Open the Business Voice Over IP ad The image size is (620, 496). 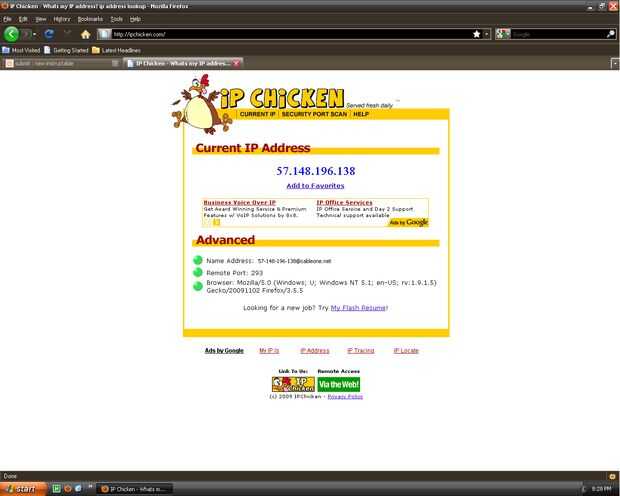click(240, 203)
